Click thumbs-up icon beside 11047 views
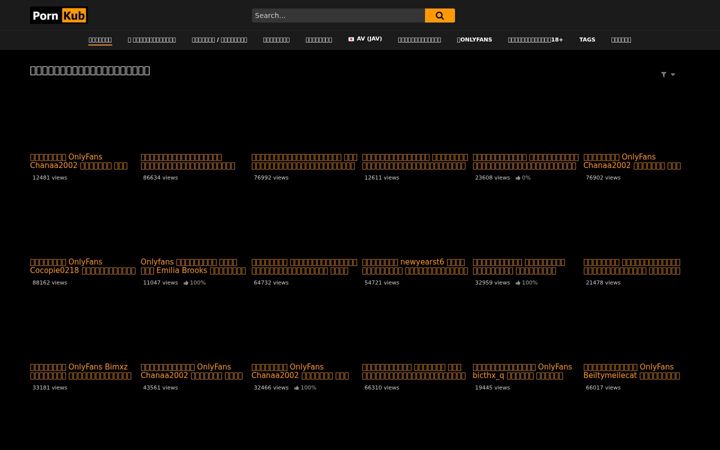 click(186, 283)
